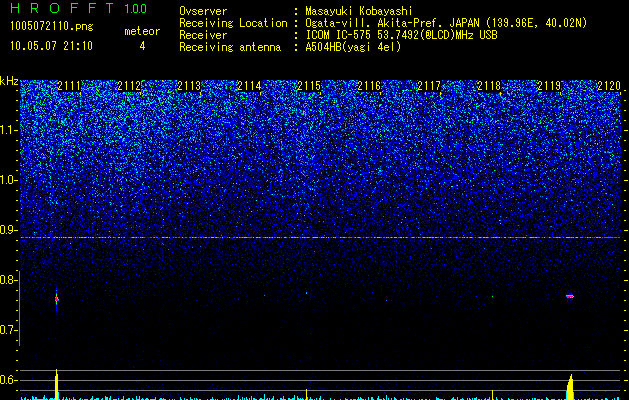Select the timestamp 10.05.07 21:10
Viewport: 629px width, 400px height.
[x=51, y=46]
